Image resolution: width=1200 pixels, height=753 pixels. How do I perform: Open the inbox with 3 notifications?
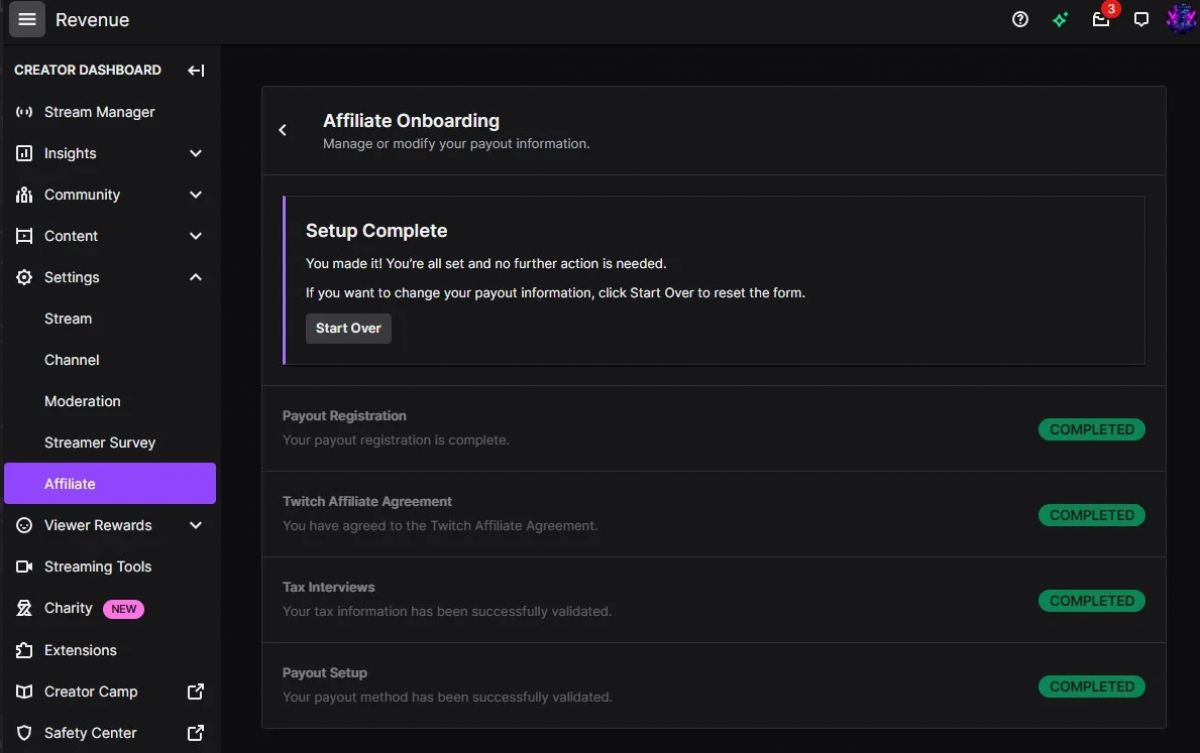tap(1101, 18)
